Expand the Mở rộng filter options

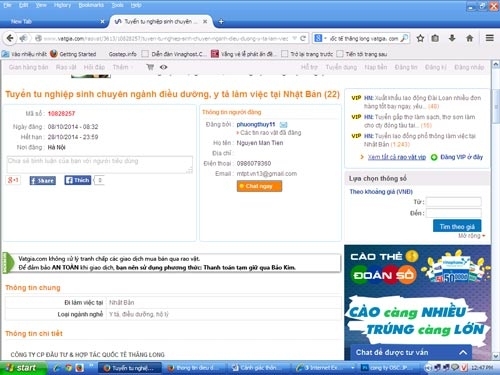click(471, 236)
